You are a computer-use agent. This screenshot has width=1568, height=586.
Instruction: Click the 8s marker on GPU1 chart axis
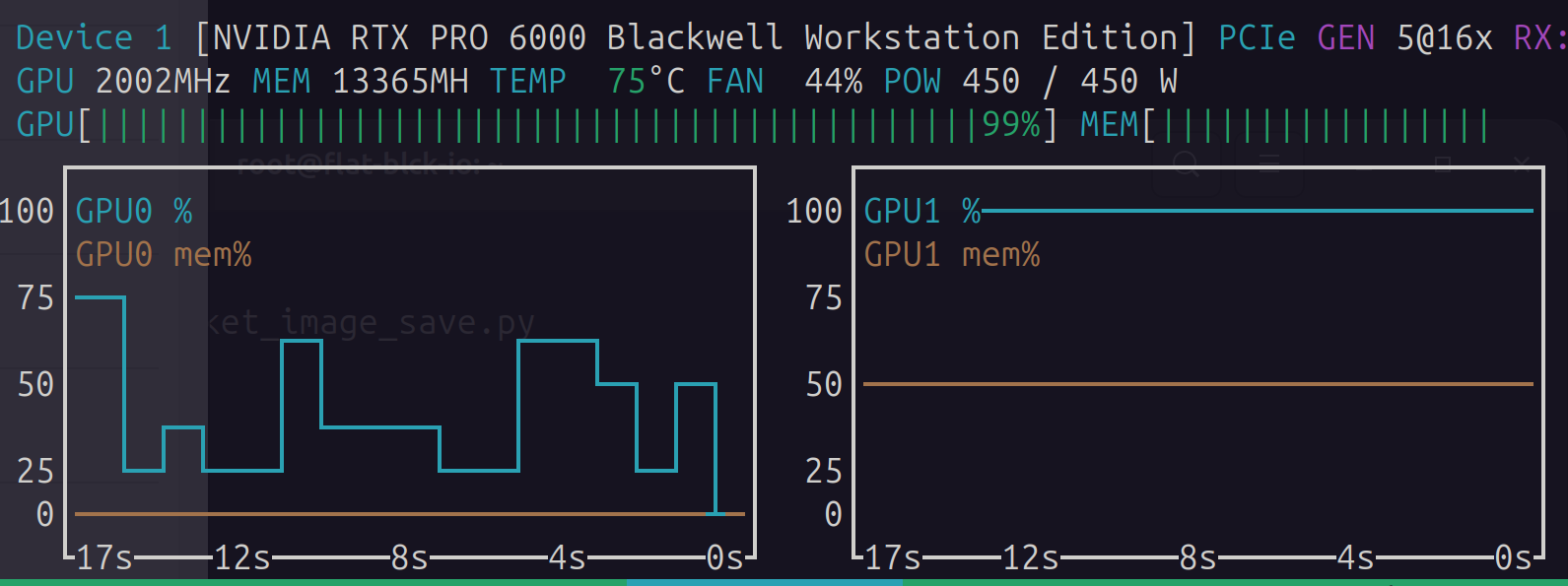[1197, 558]
